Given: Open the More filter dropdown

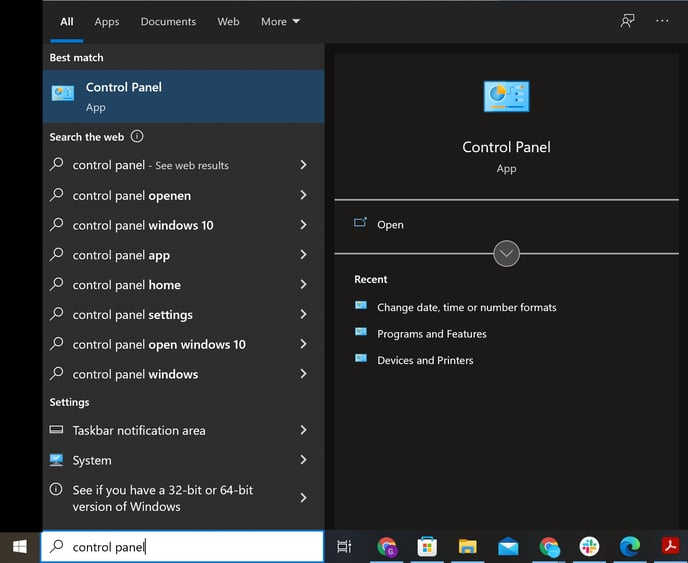Looking at the screenshot, I should pos(280,21).
